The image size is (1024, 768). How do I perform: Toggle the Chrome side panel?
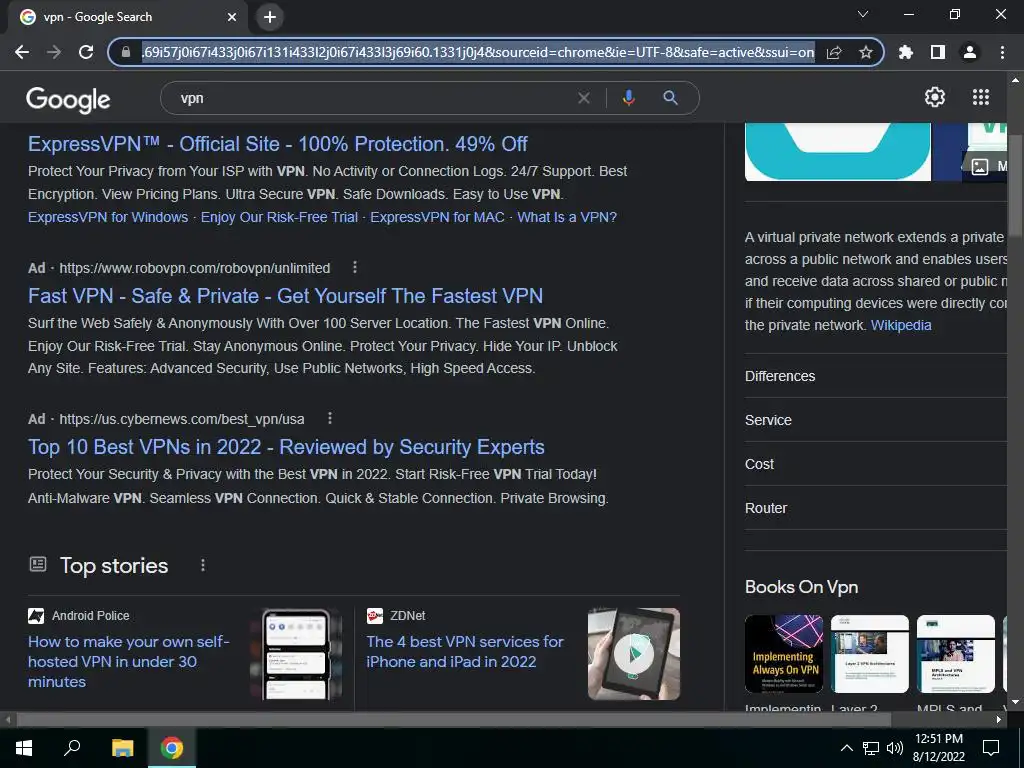[938, 52]
